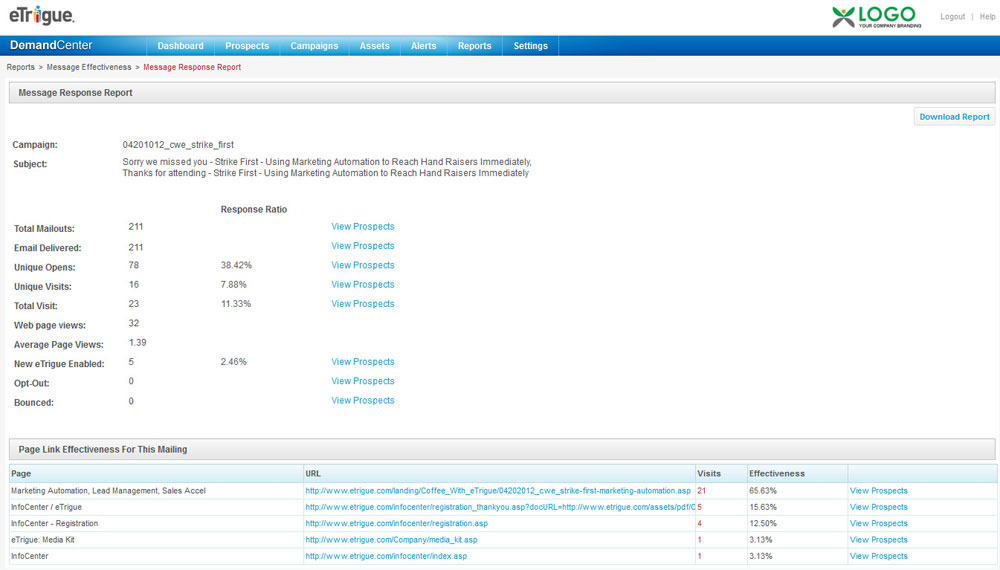View Prospects for Bounced
This screenshot has height=570, width=1000.
(x=362, y=400)
